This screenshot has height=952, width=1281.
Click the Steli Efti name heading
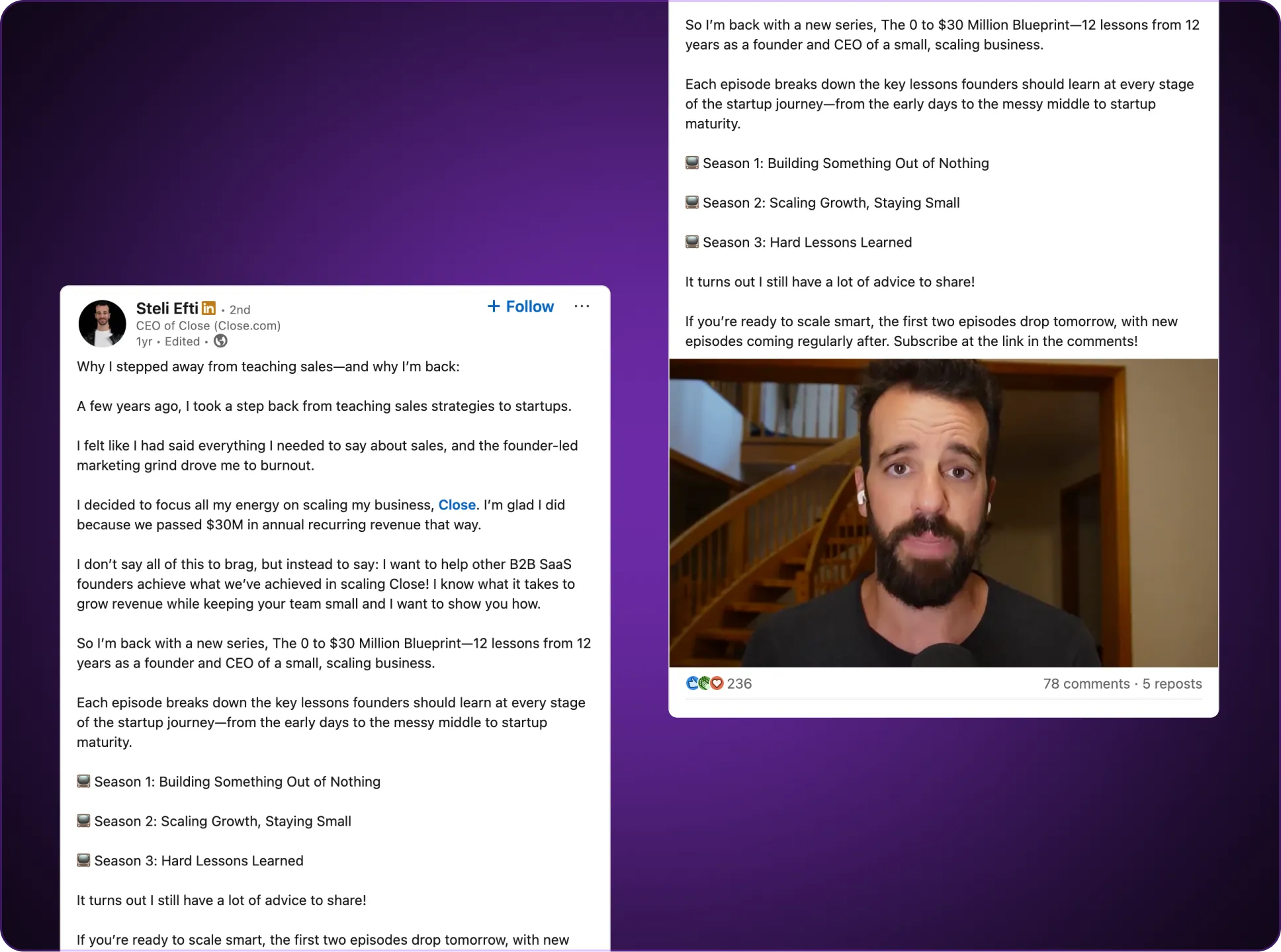click(x=167, y=308)
